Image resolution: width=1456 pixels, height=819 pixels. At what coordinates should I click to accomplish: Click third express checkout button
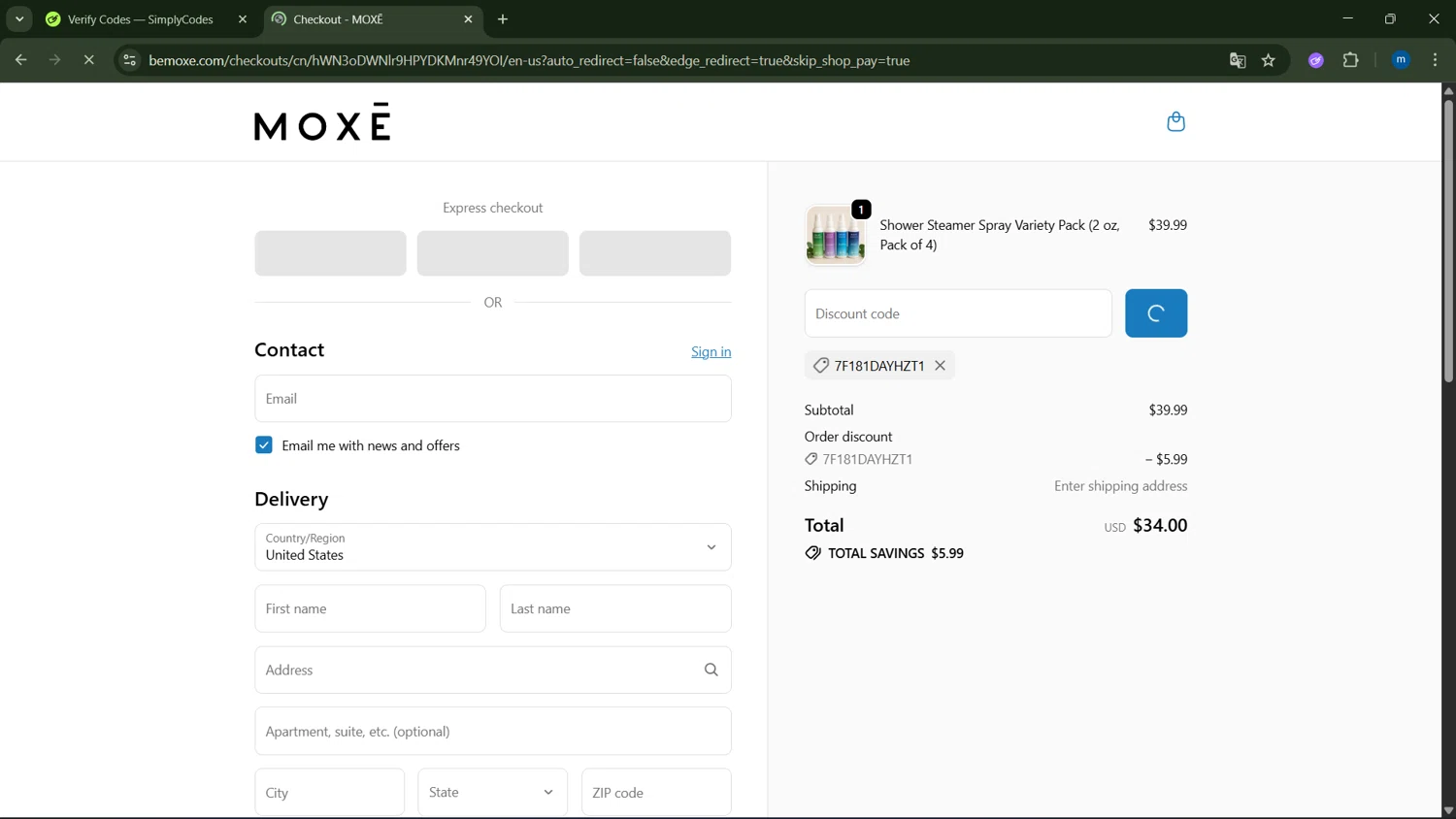pos(655,253)
